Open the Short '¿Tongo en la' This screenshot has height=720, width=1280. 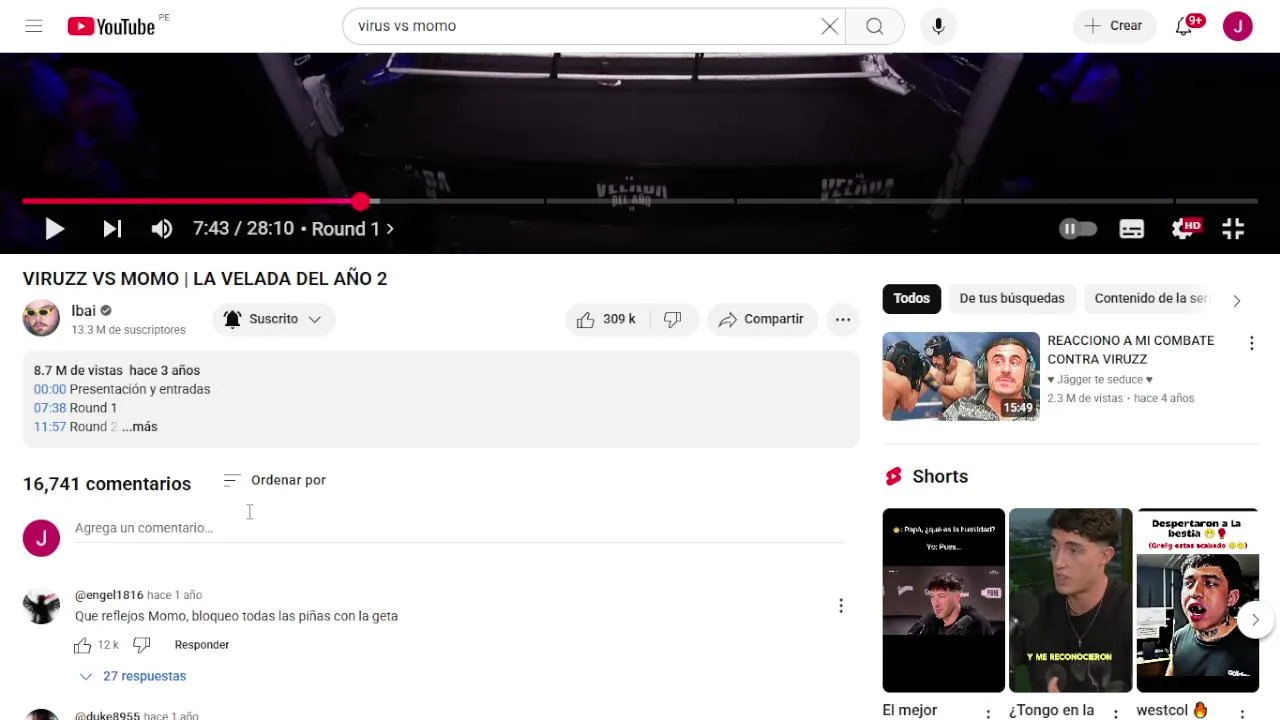1070,600
